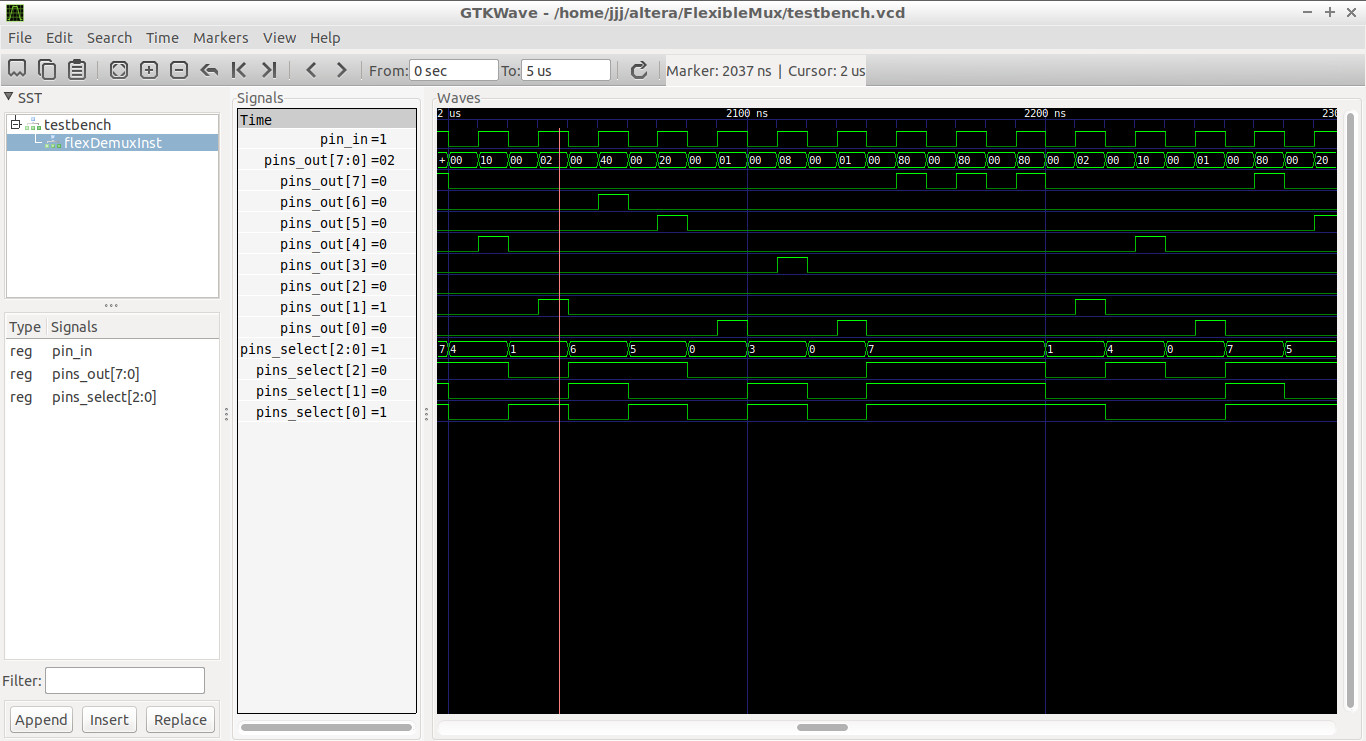Focus the To time input field

coord(566,71)
